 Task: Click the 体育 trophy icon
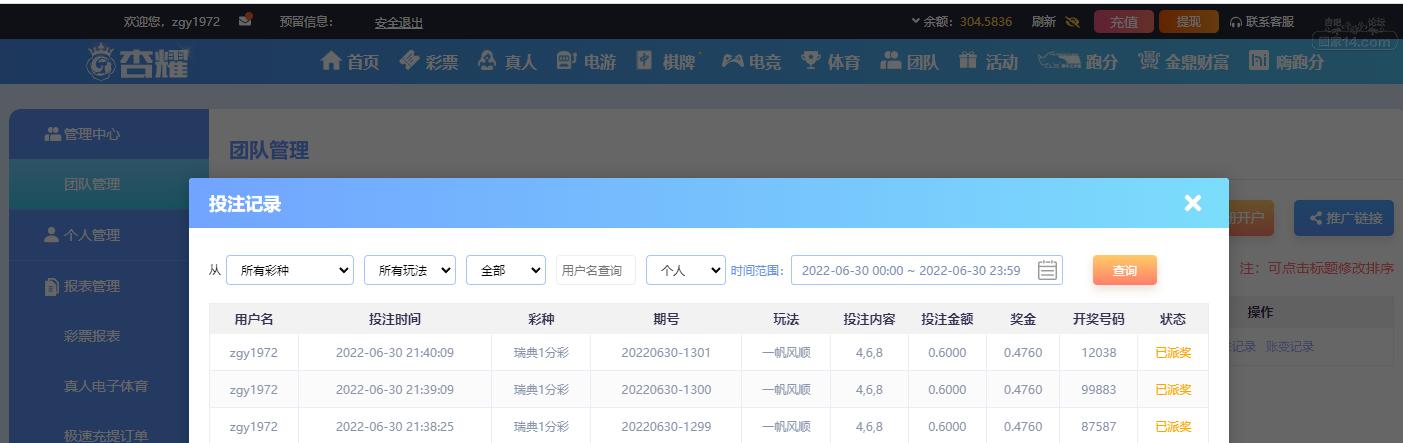811,62
